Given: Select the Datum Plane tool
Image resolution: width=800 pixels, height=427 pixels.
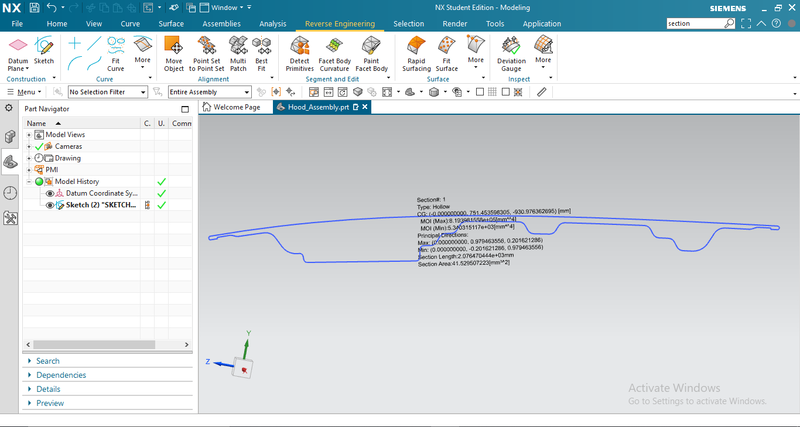Looking at the screenshot, I should click(x=18, y=54).
